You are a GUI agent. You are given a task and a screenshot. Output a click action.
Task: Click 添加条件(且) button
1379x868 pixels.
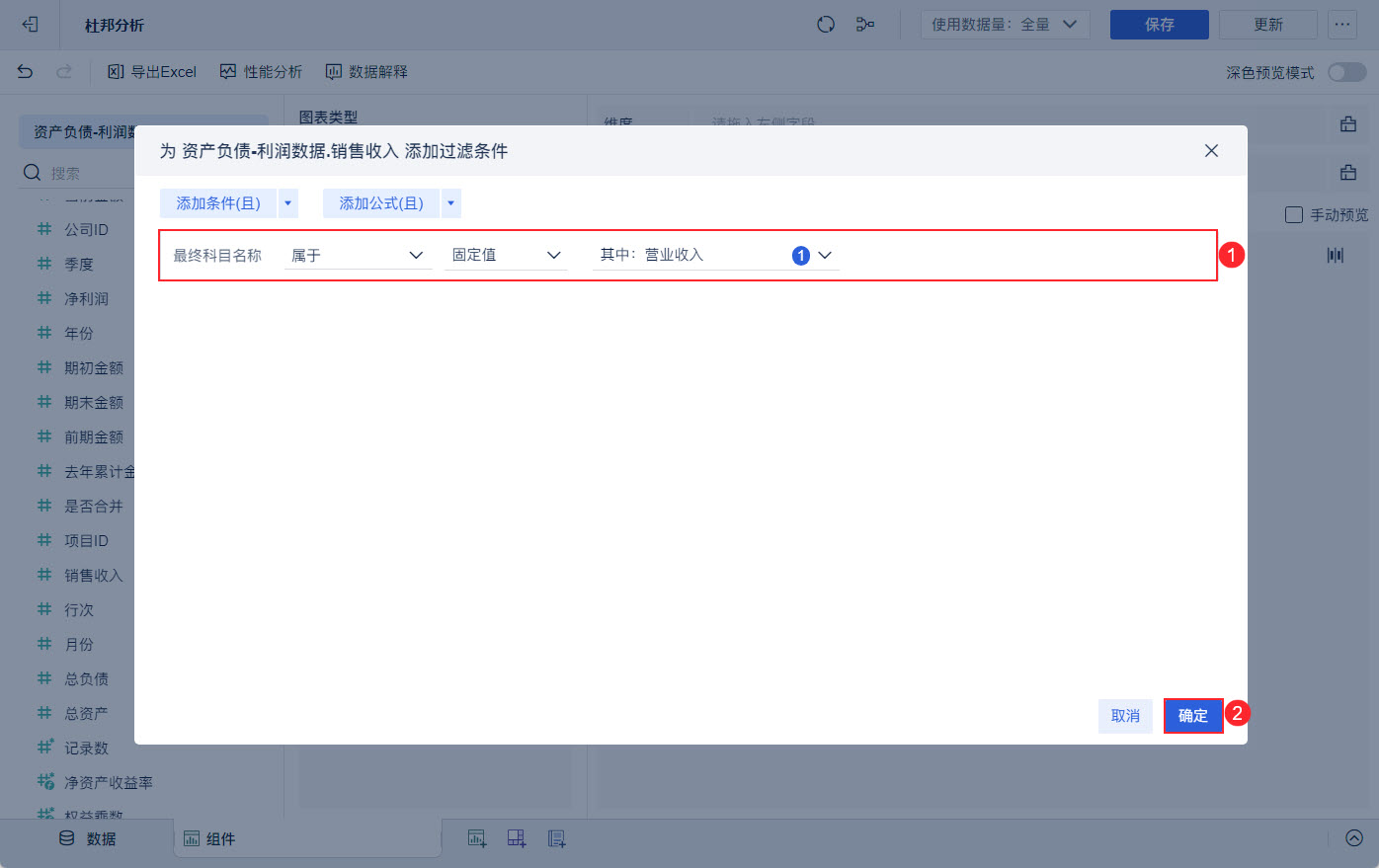[218, 203]
